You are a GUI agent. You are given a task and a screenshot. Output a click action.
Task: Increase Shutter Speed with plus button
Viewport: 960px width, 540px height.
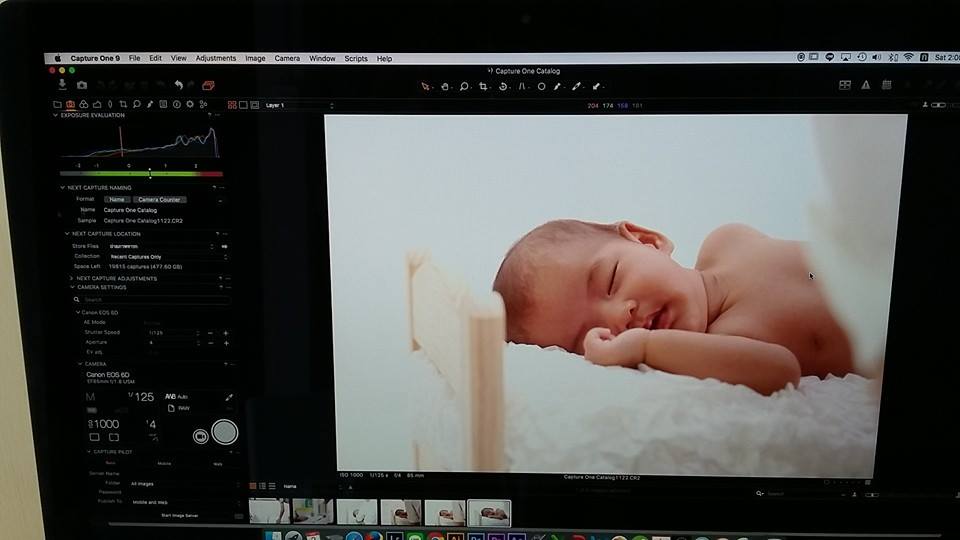point(226,333)
